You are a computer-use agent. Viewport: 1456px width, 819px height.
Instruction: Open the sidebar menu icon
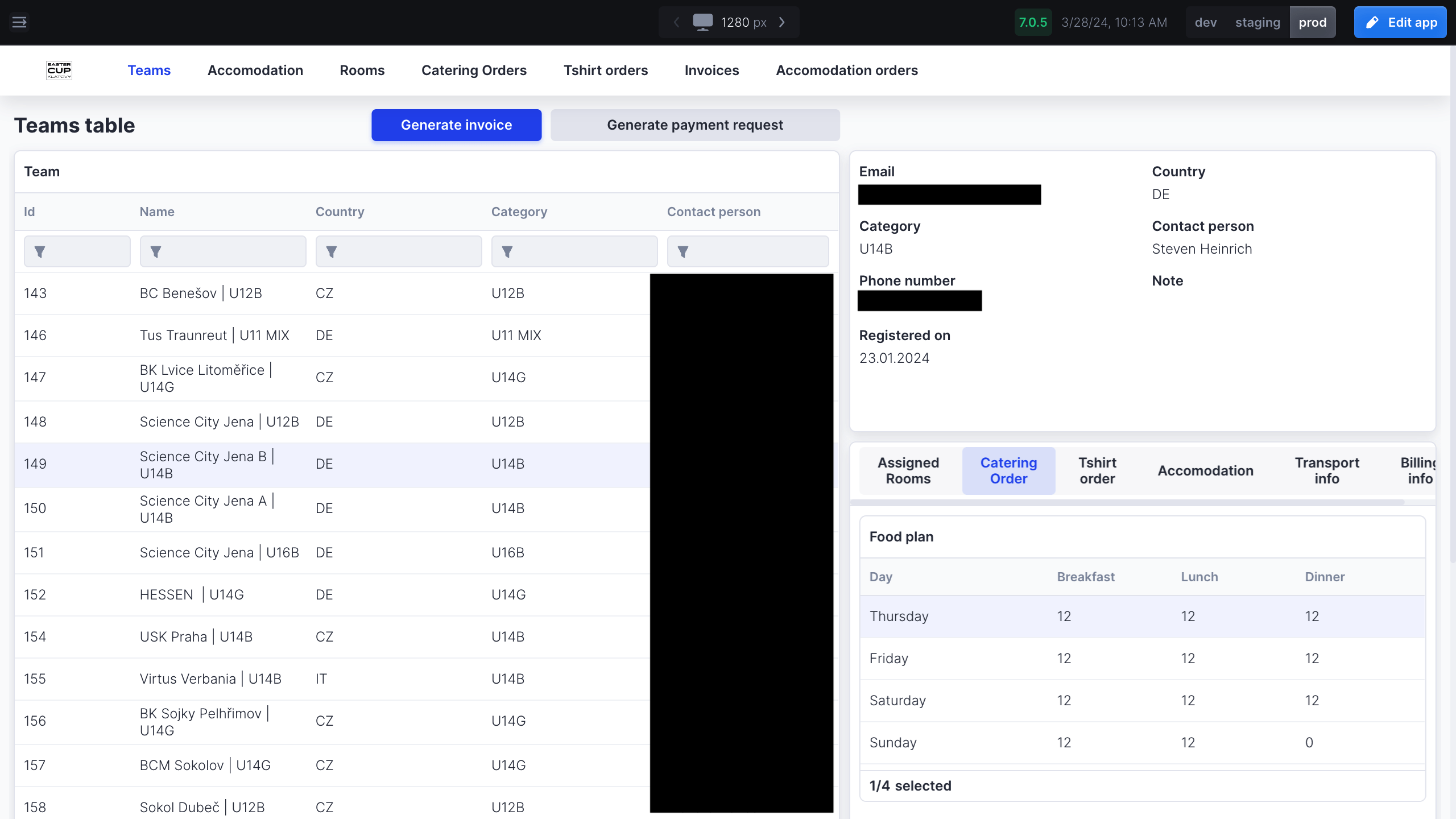click(x=19, y=22)
